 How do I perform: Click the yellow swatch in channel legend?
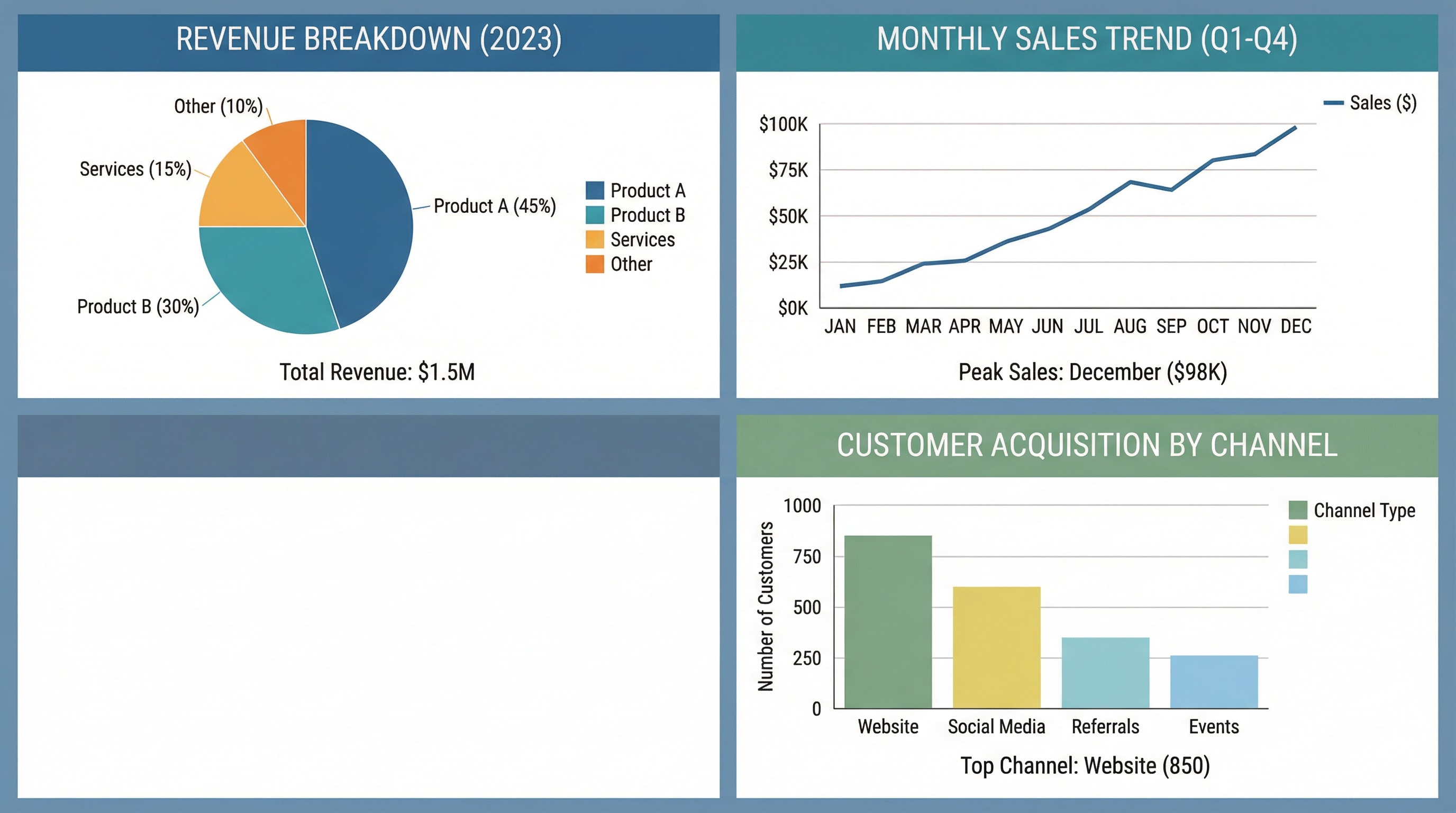point(1298,535)
